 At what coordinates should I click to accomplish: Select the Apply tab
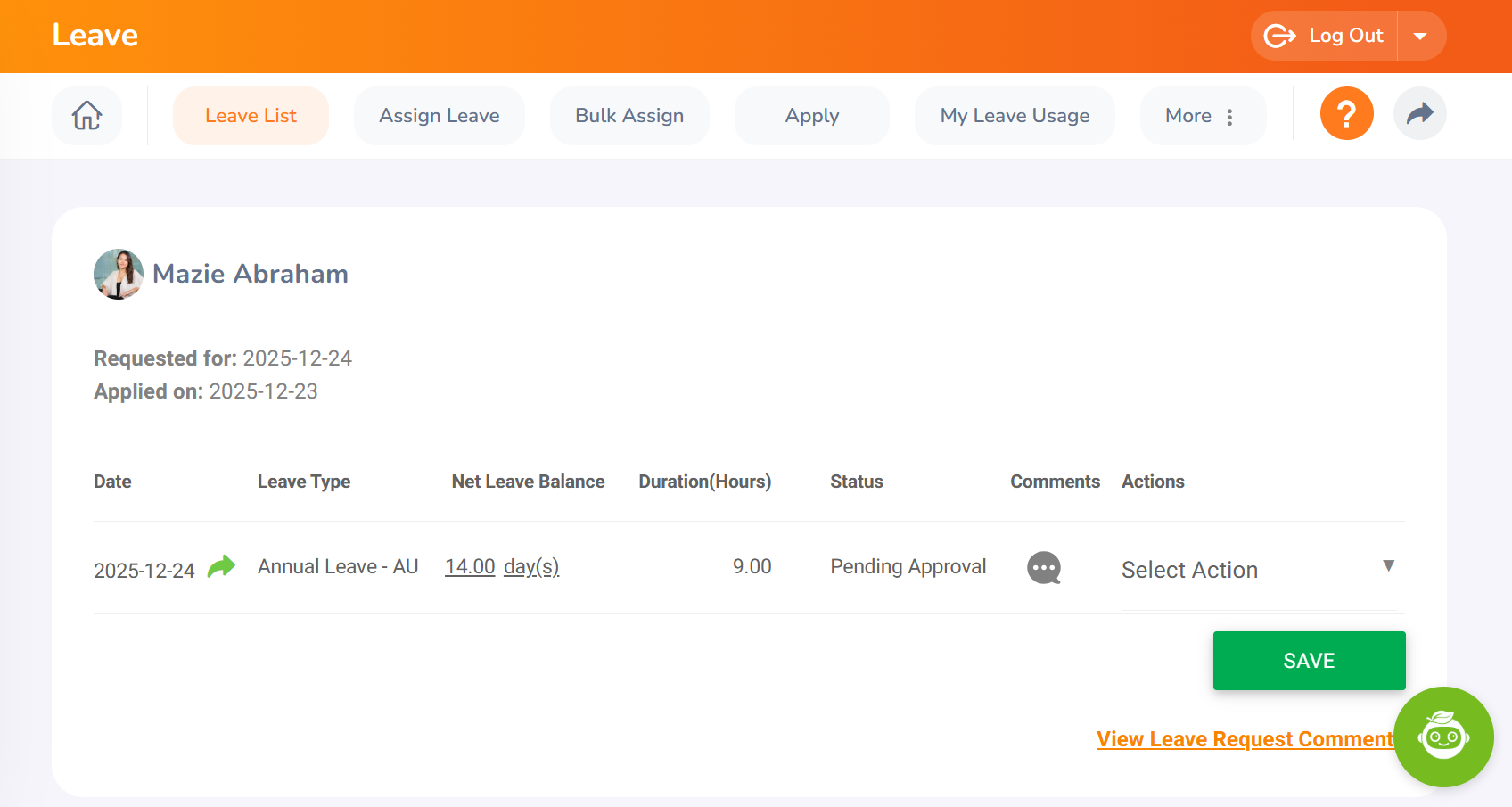pyautogui.click(x=811, y=116)
